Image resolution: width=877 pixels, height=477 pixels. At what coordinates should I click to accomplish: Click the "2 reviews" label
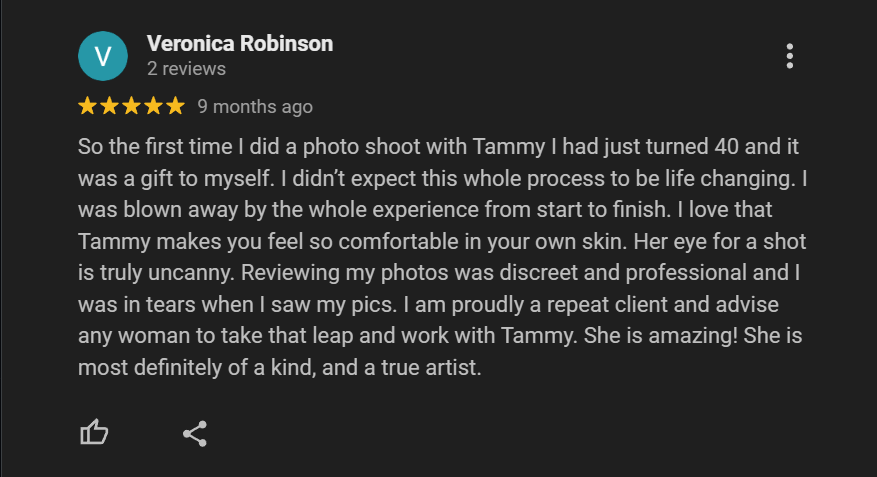click(186, 69)
